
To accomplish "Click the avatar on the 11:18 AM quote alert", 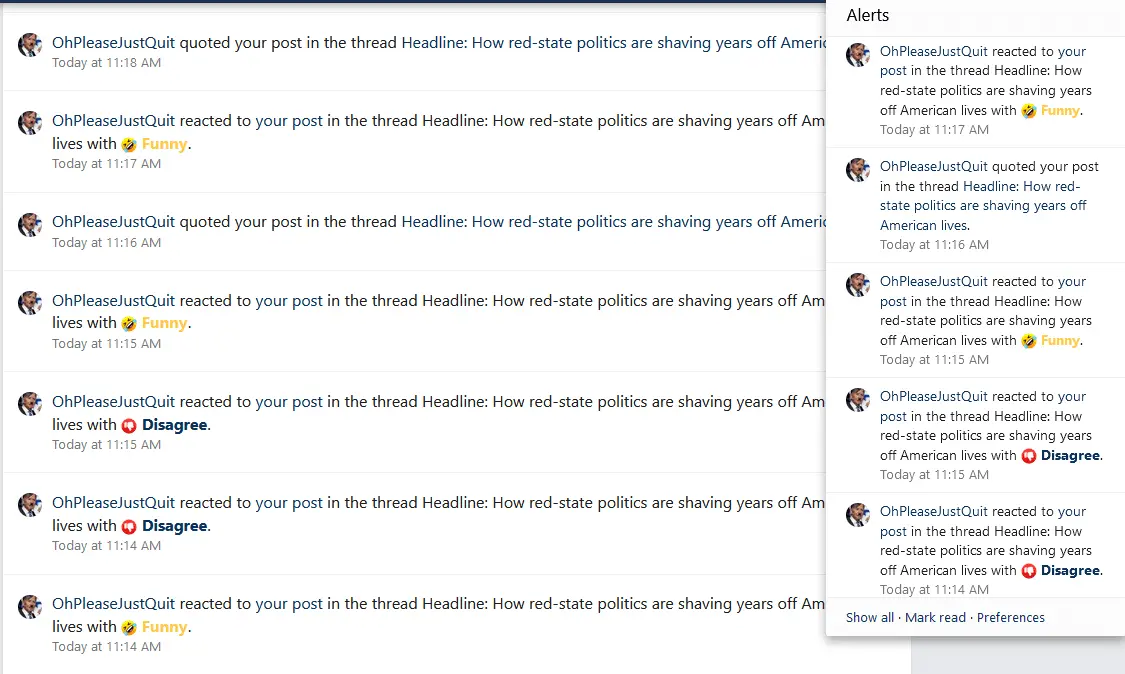I will click(30, 44).
